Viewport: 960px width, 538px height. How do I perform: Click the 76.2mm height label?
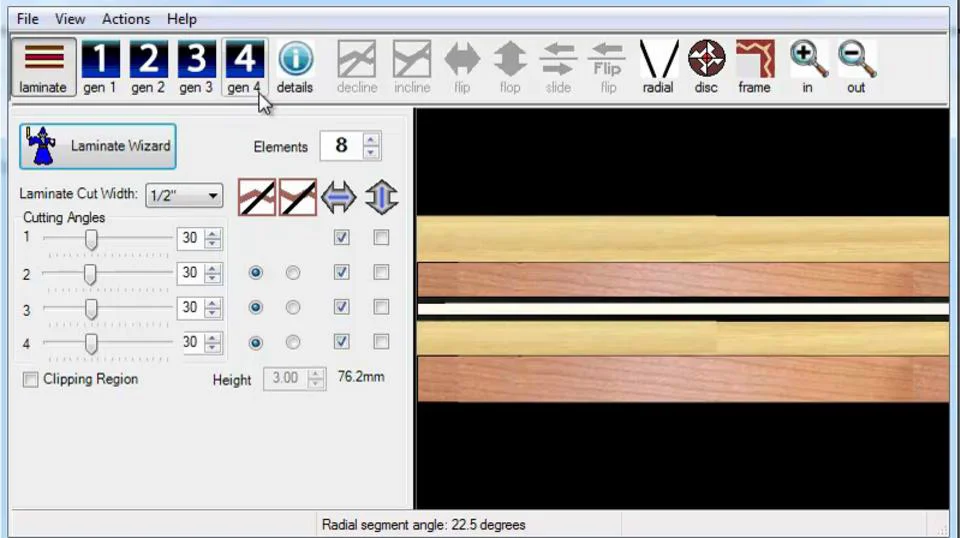coord(361,377)
